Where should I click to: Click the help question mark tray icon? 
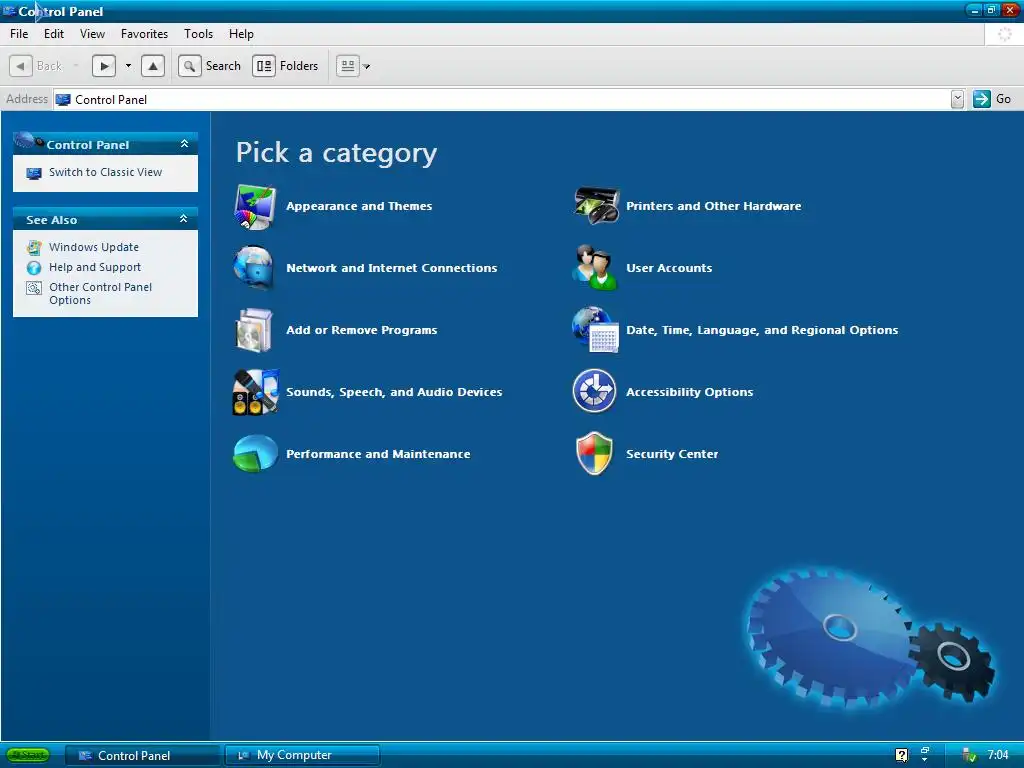coord(902,756)
